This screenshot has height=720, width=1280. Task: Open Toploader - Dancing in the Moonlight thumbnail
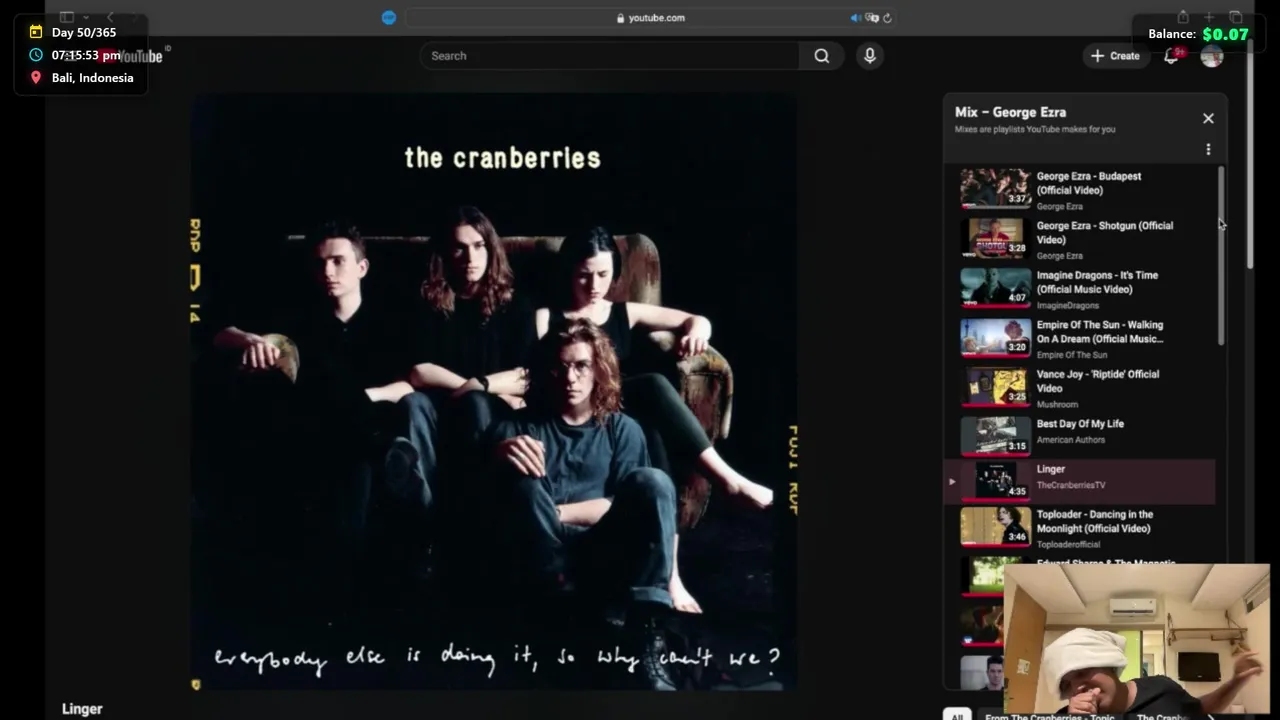pos(995,526)
